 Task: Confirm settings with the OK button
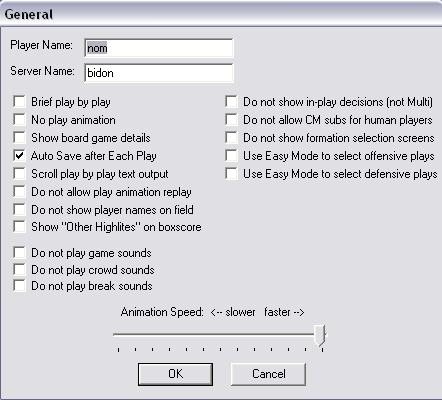pyautogui.click(x=175, y=374)
